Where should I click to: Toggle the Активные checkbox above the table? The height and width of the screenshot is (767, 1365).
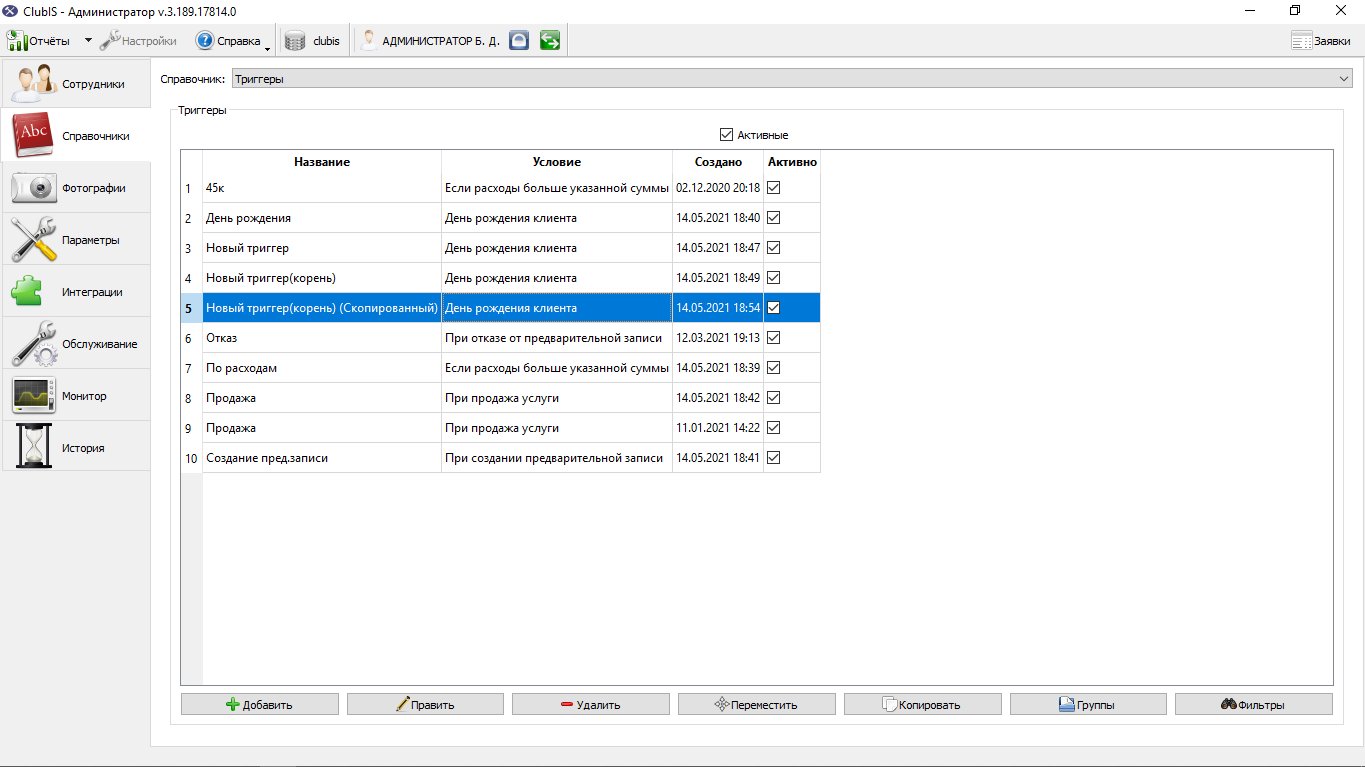point(726,135)
